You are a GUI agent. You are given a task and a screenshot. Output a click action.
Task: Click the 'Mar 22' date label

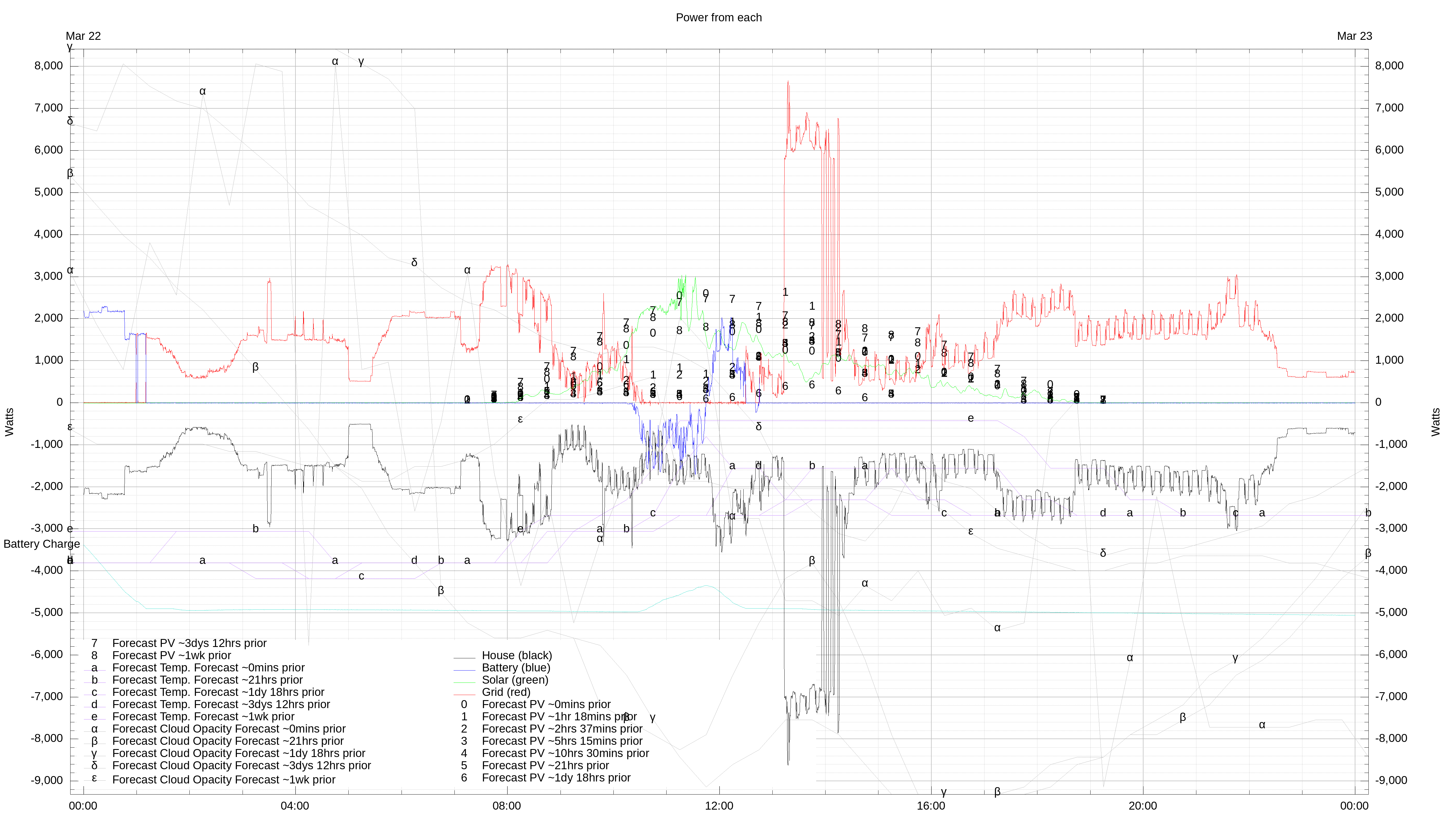click(83, 36)
